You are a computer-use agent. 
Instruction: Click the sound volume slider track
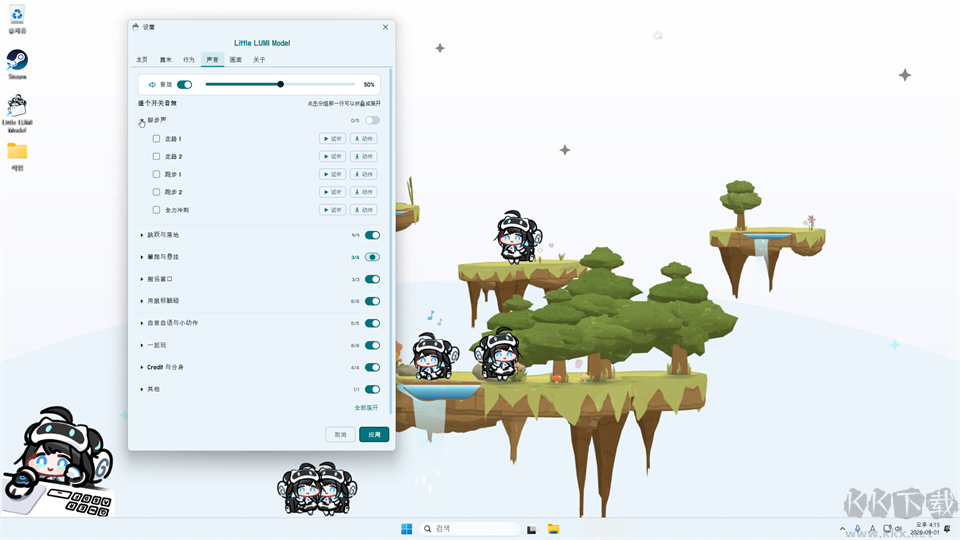[x=280, y=84]
